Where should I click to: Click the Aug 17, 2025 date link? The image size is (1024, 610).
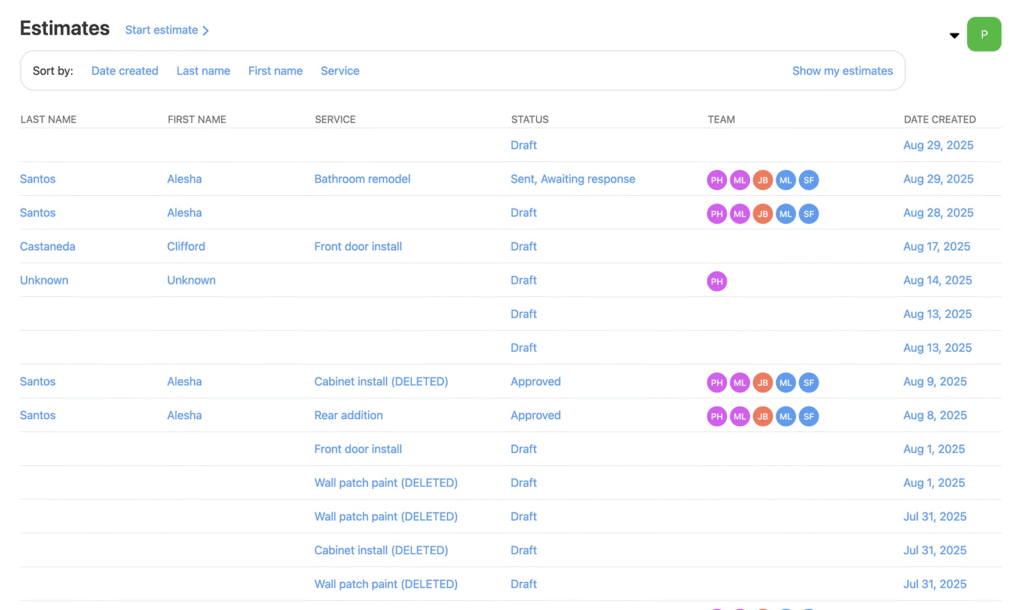[x=936, y=247]
